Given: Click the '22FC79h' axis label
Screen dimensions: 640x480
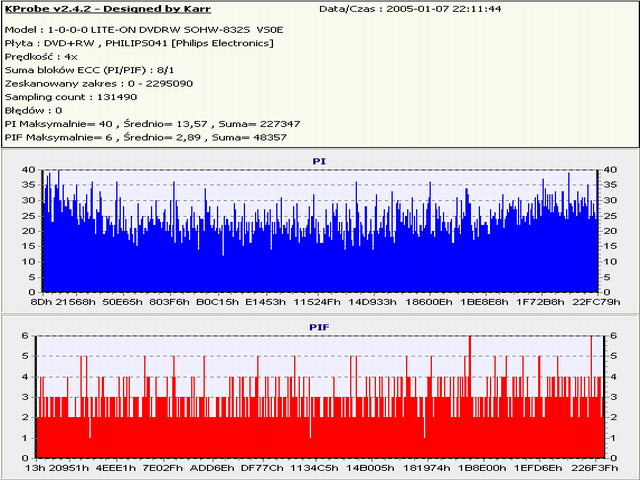Looking at the screenshot, I should 596,302.
